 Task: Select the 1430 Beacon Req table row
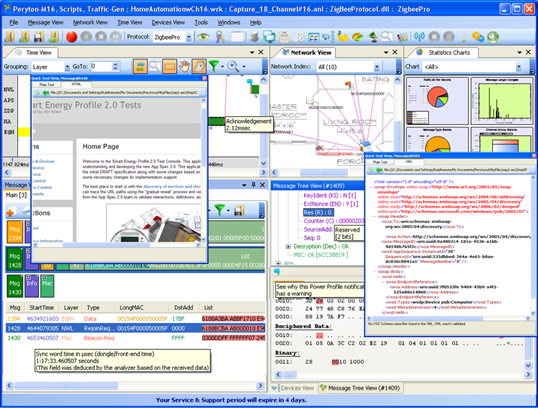point(136,338)
